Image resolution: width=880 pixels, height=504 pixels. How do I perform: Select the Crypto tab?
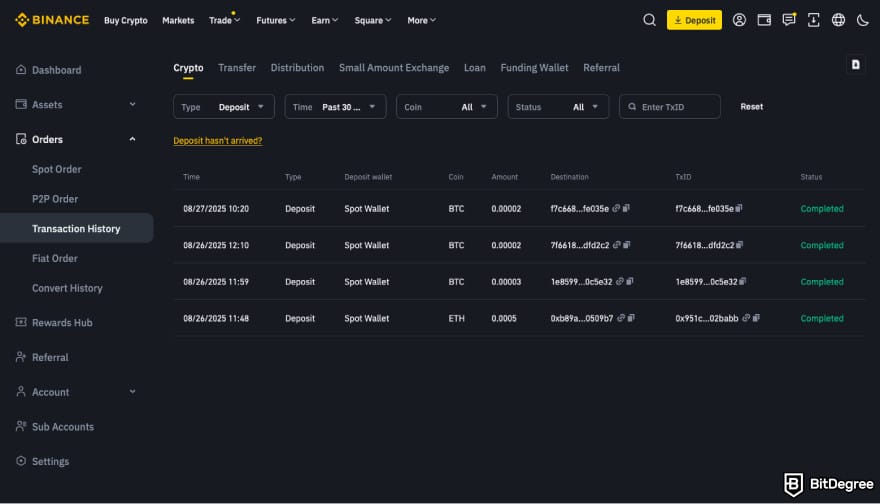point(188,67)
